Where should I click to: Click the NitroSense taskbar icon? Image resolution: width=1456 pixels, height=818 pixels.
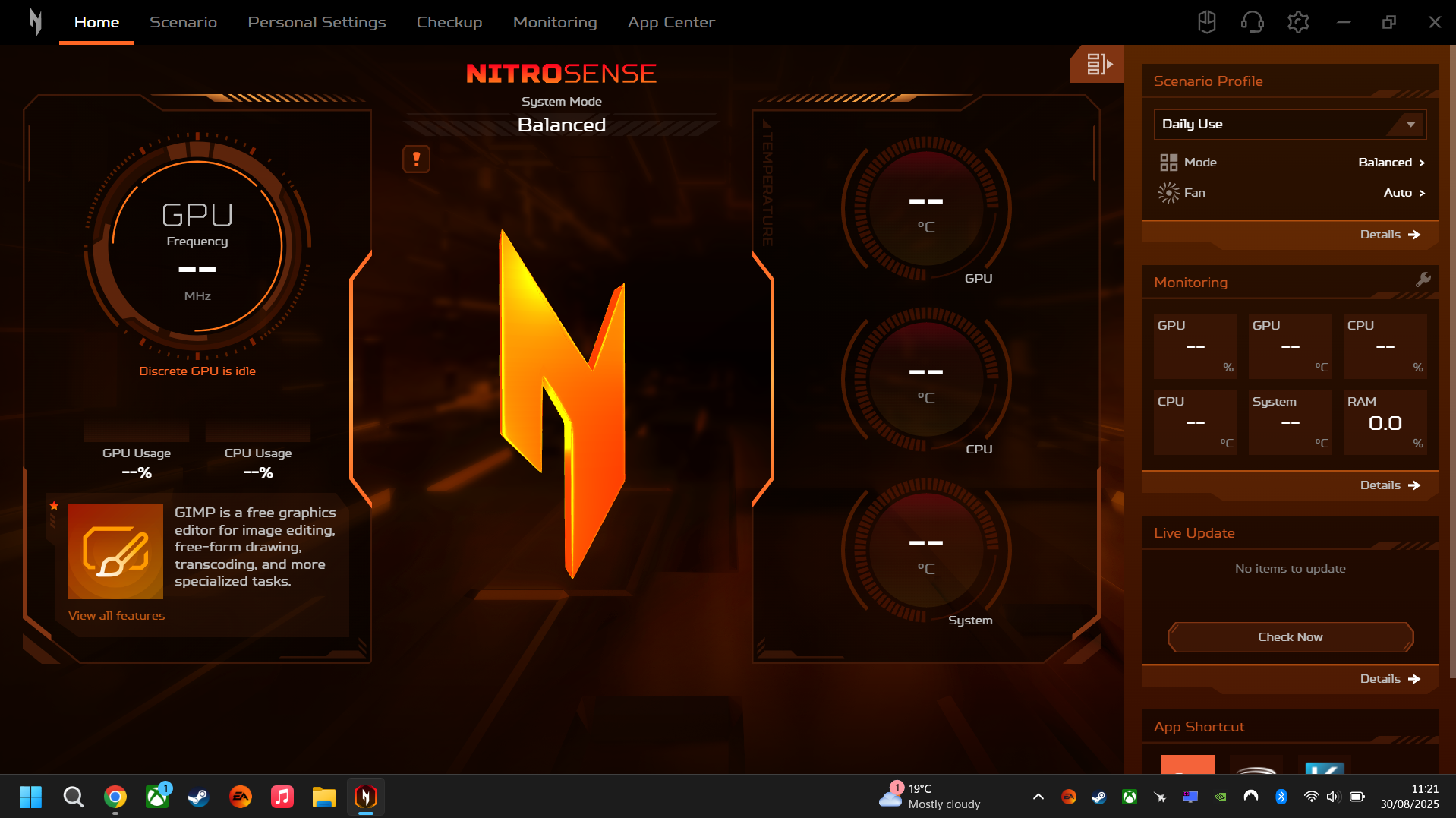tap(366, 797)
